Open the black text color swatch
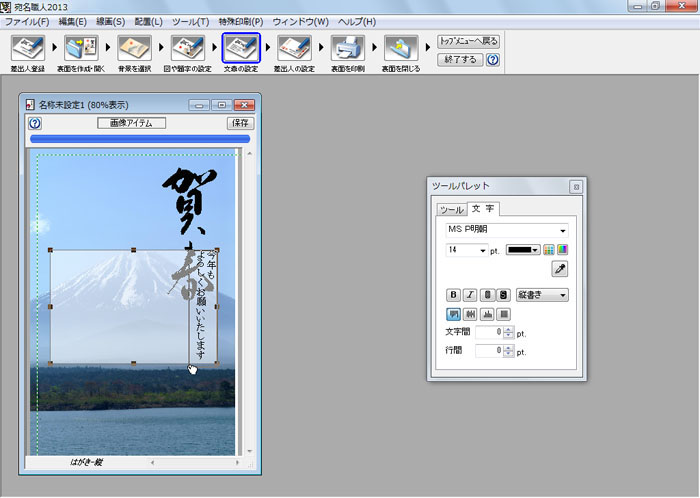This screenshot has width=700, height=498. pyautogui.click(x=523, y=250)
